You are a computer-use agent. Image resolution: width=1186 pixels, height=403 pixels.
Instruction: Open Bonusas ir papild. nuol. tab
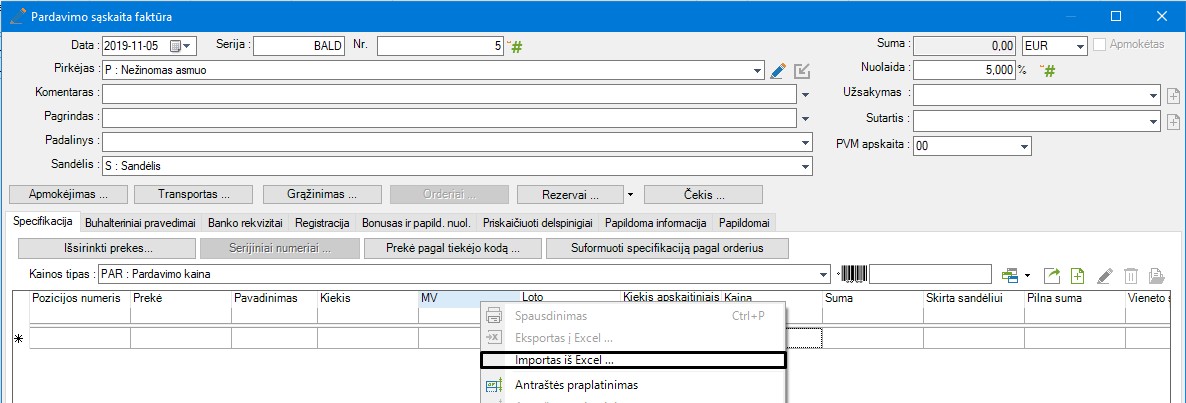click(x=416, y=223)
